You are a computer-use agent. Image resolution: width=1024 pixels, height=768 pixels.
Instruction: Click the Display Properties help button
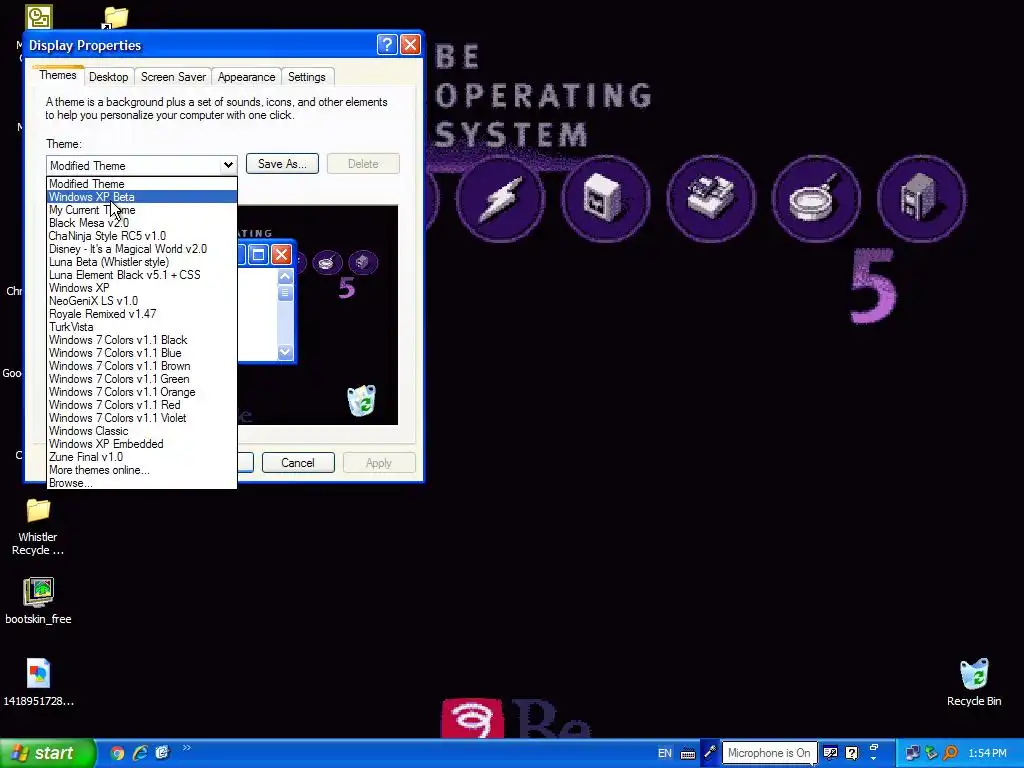(x=387, y=44)
